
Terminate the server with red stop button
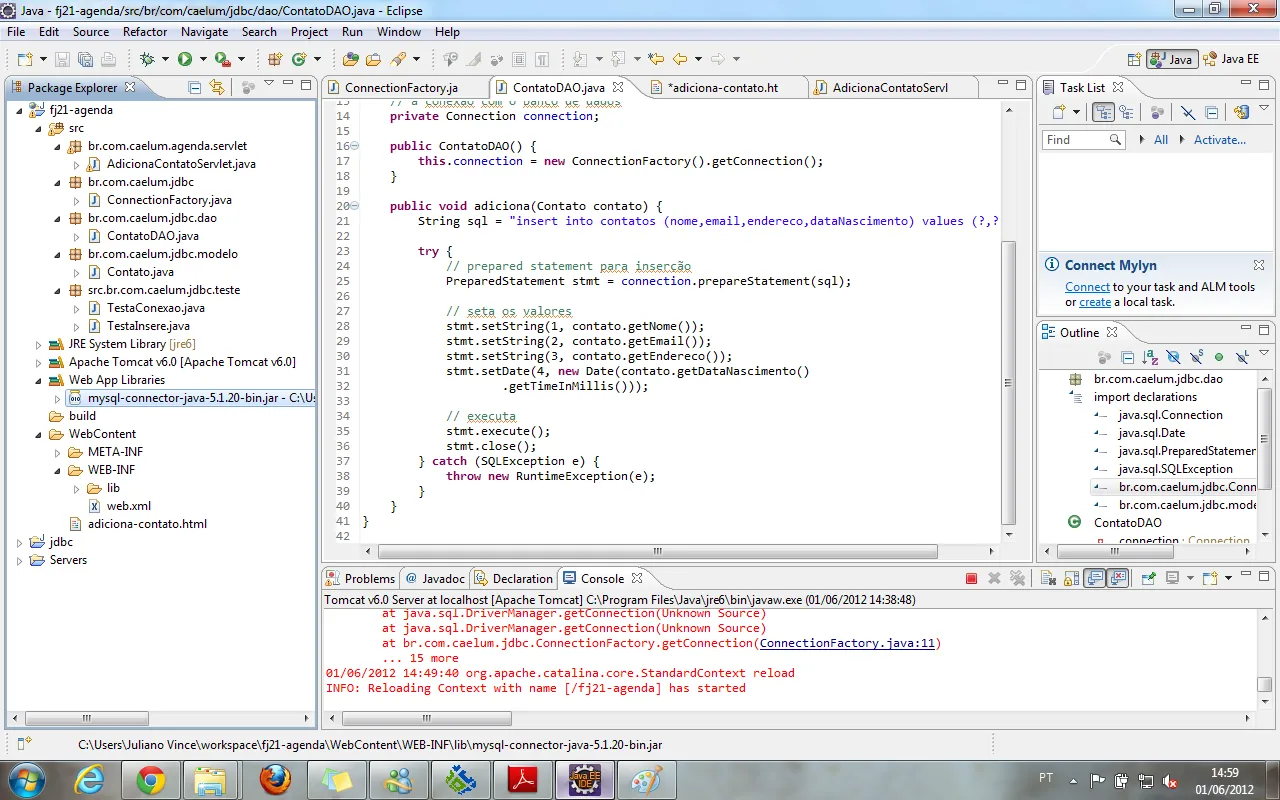click(971, 578)
